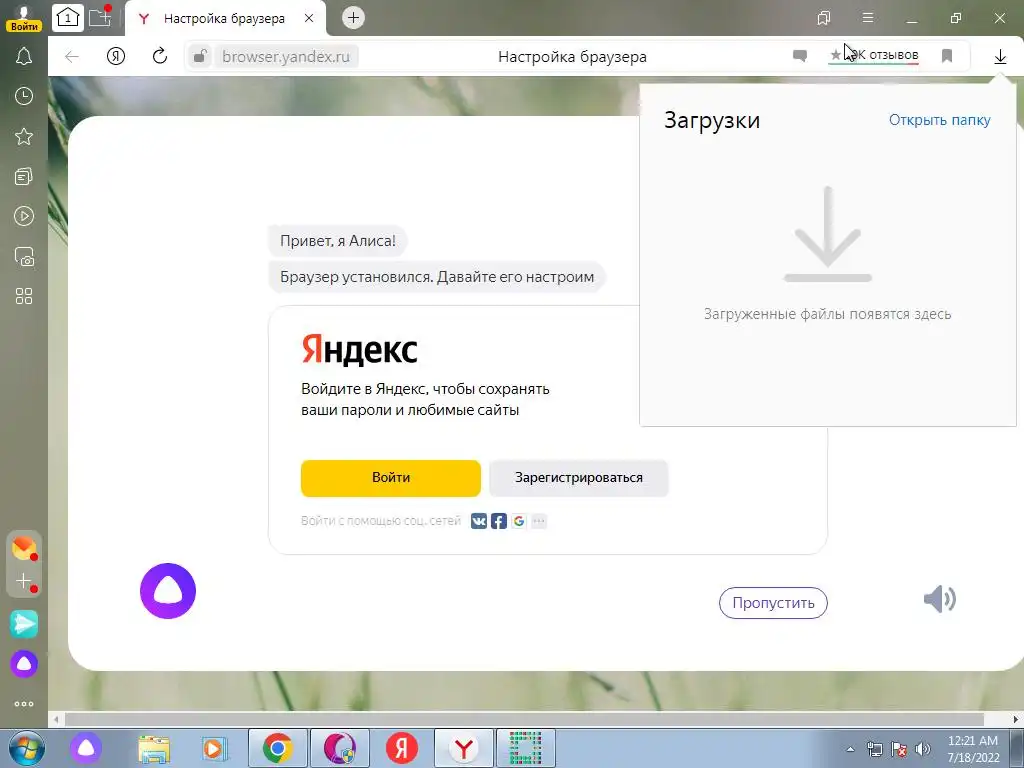Click the site security lock icon

point(200,57)
